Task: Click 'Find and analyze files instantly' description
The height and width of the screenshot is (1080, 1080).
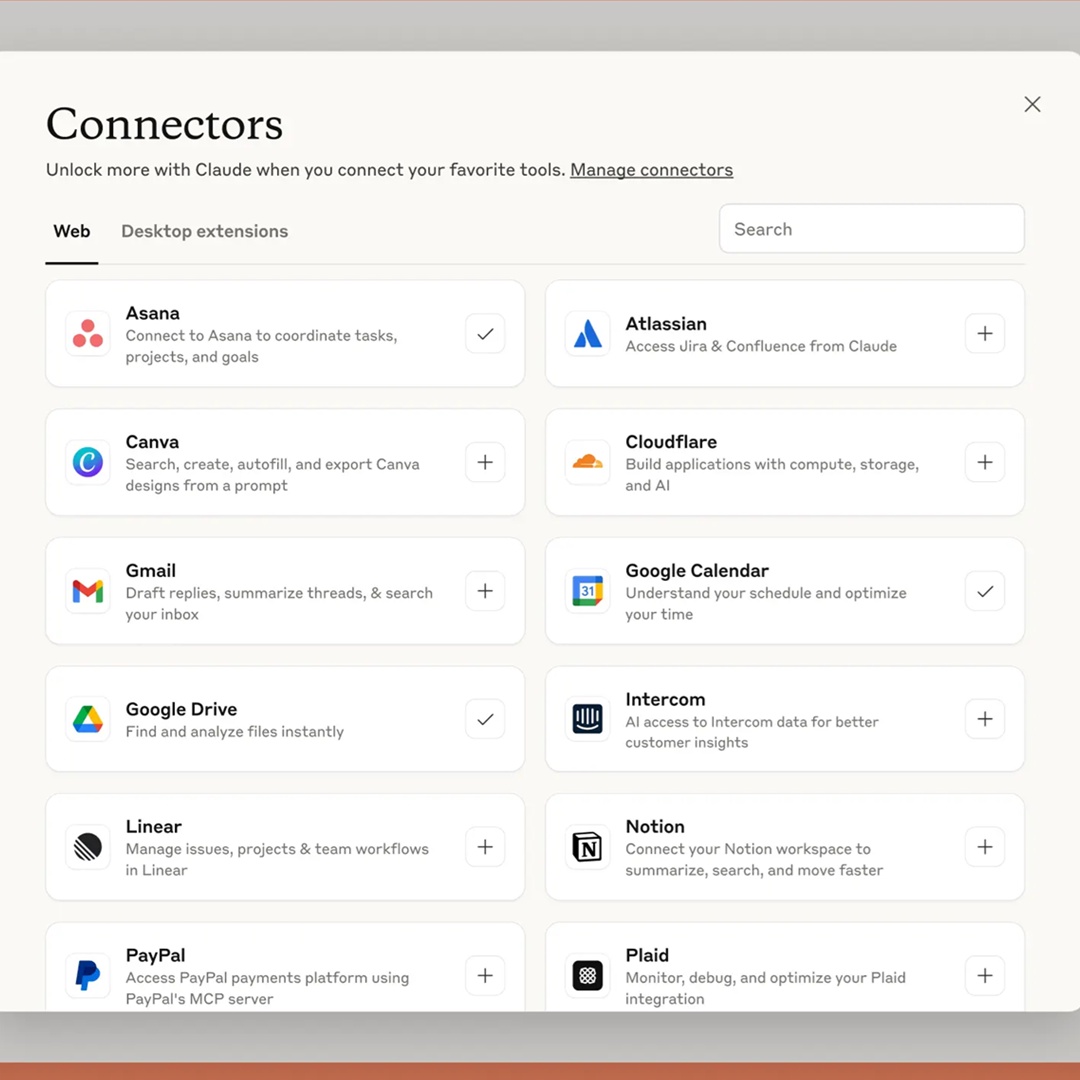Action: point(235,731)
